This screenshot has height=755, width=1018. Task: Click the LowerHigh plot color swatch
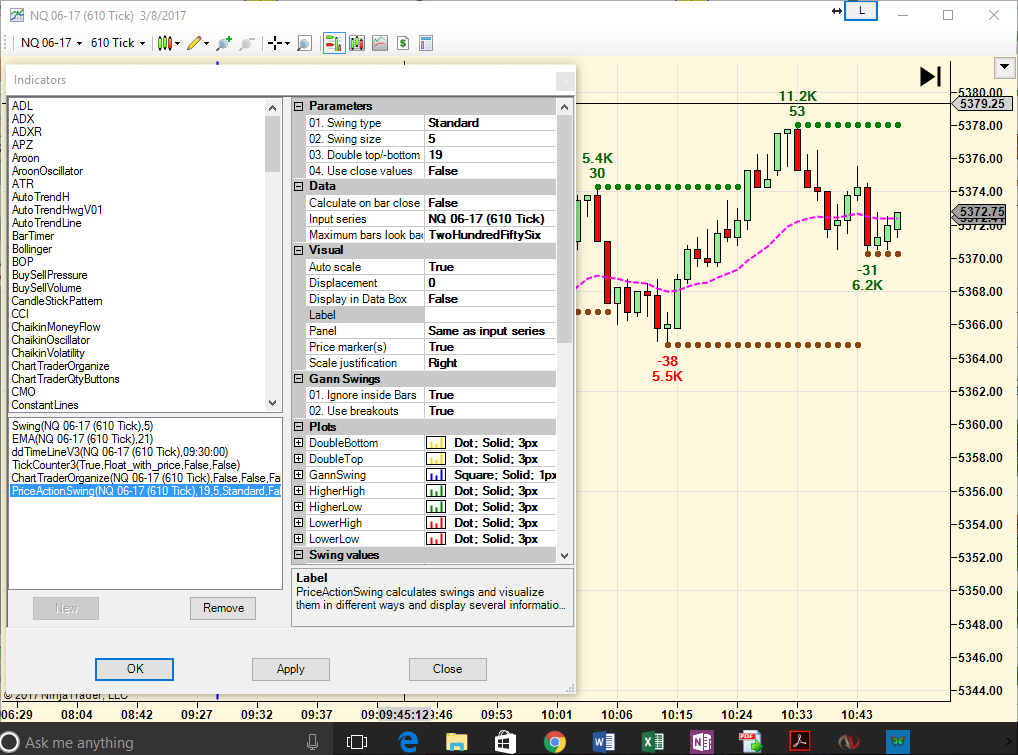tap(436, 523)
